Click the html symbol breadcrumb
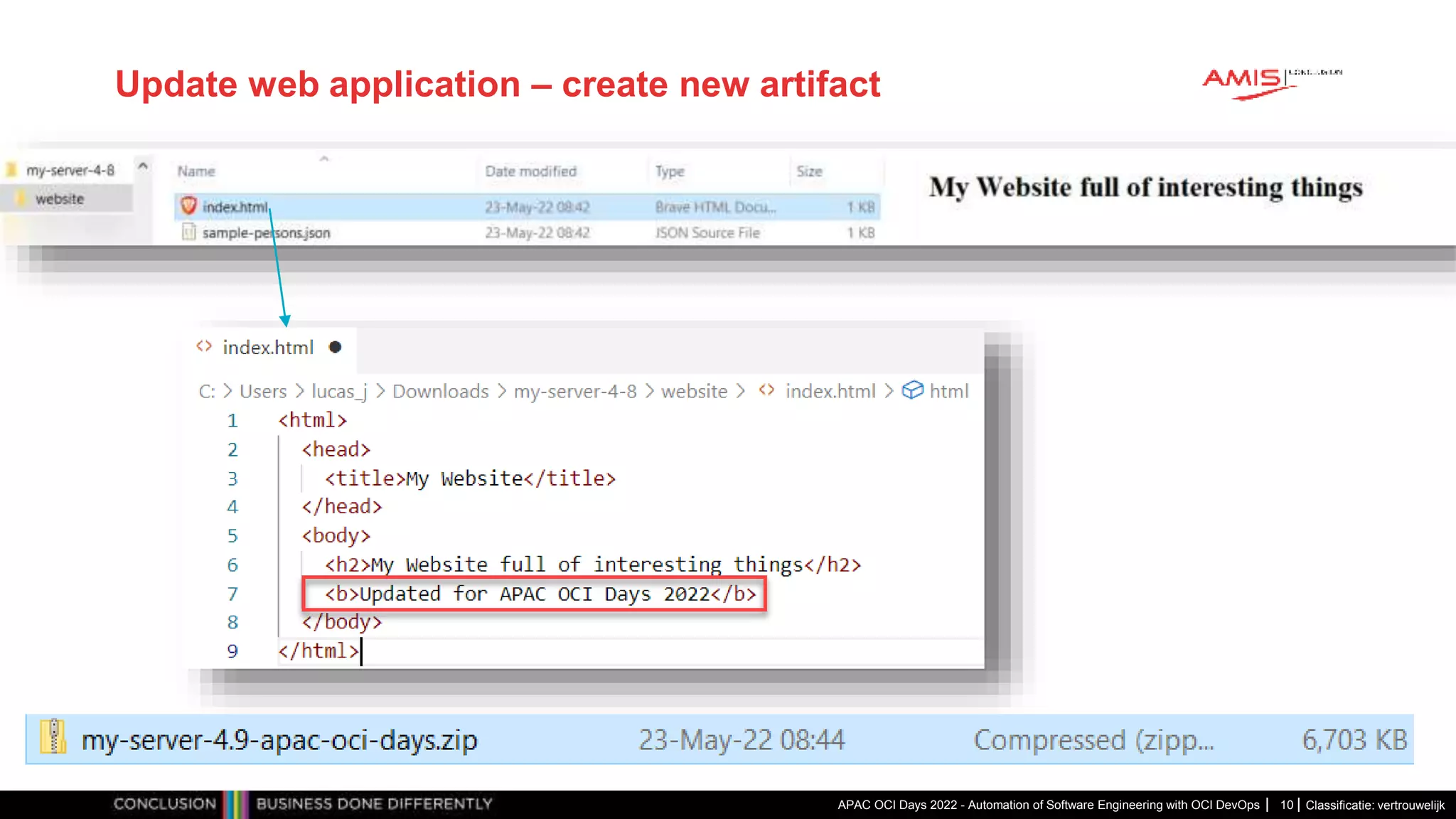The width and height of the screenshot is (1456, 819). point(949,391)
